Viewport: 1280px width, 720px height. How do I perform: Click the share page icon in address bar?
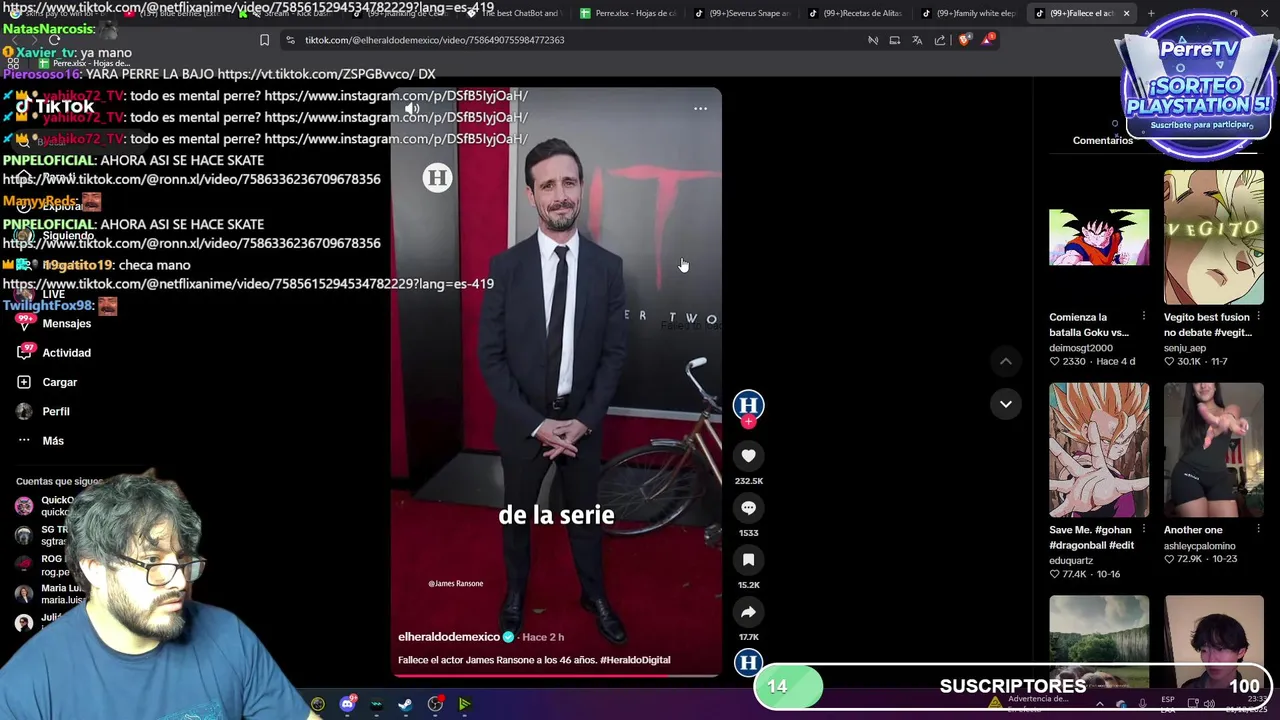940,40
